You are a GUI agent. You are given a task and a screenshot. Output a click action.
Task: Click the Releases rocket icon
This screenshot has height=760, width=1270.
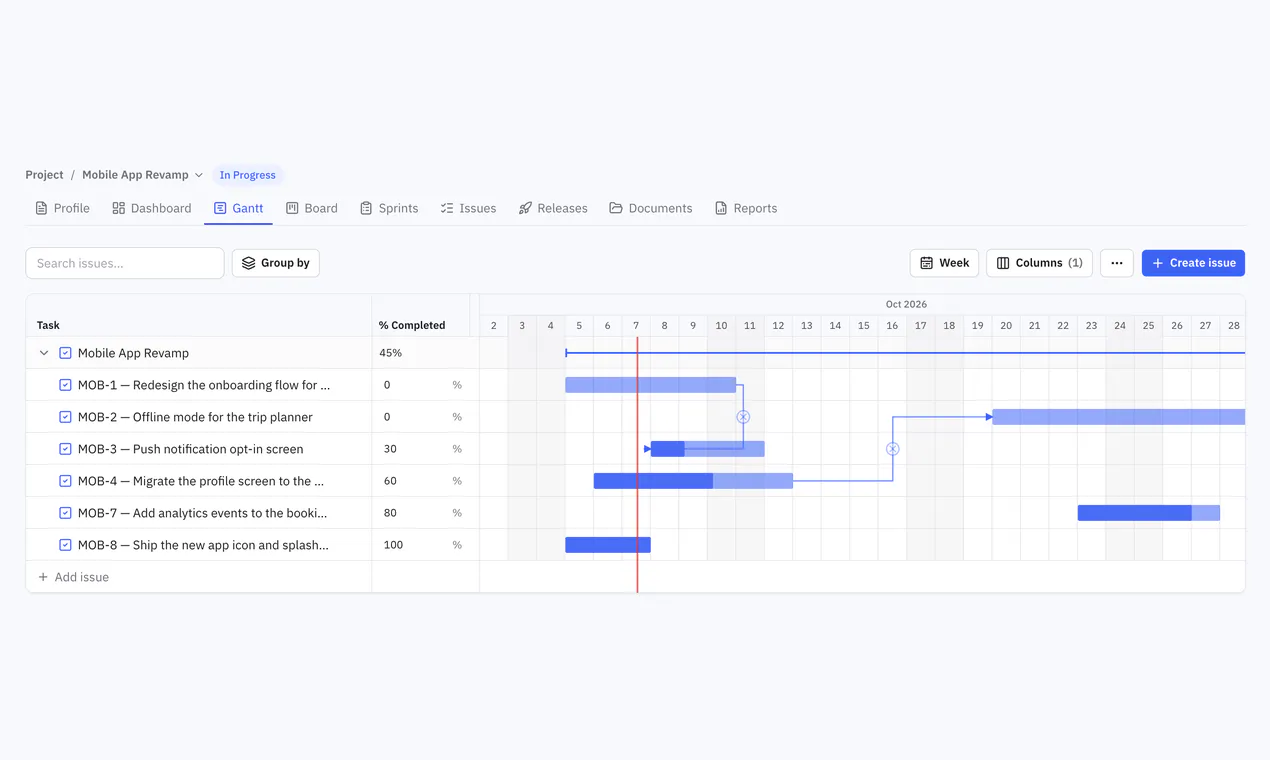(525, 208)
